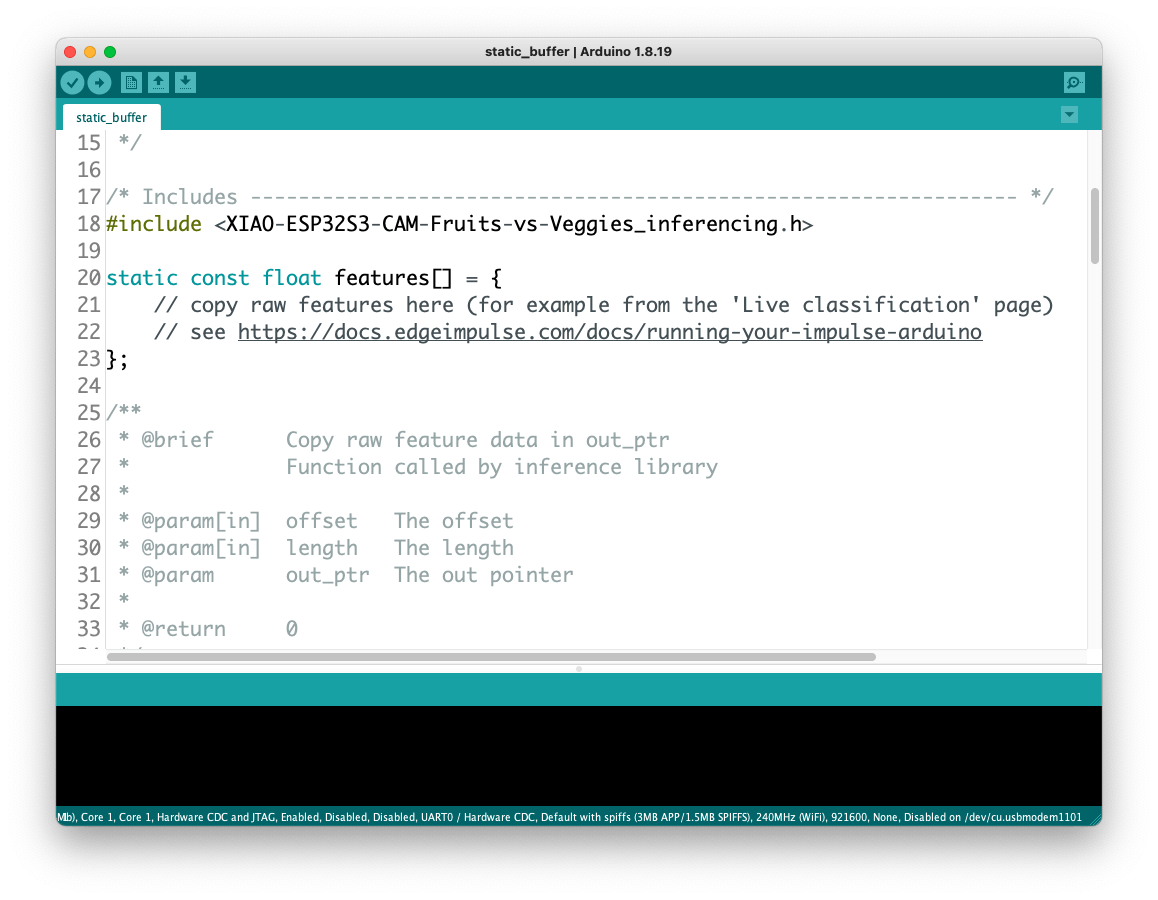
Task: Click the board info status bar text
Action: (569, 817)
